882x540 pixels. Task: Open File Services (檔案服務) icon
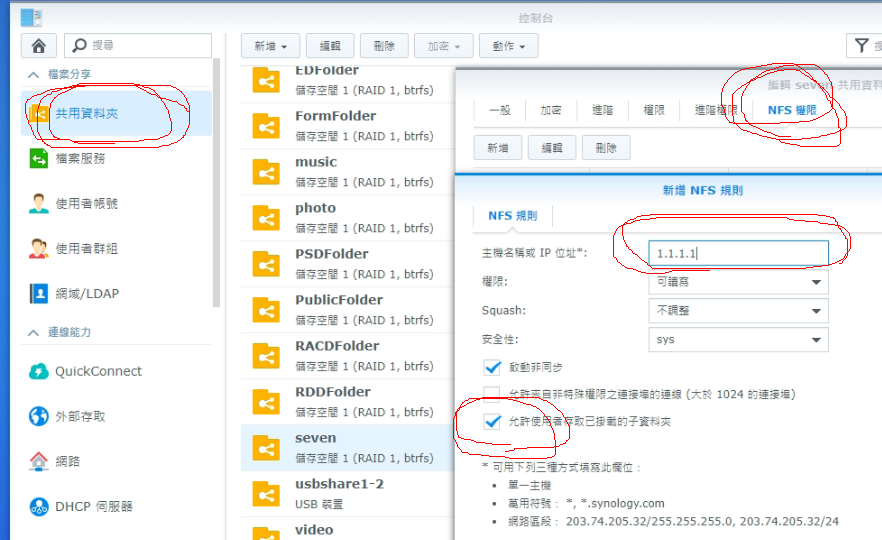[x=39, y=159]
